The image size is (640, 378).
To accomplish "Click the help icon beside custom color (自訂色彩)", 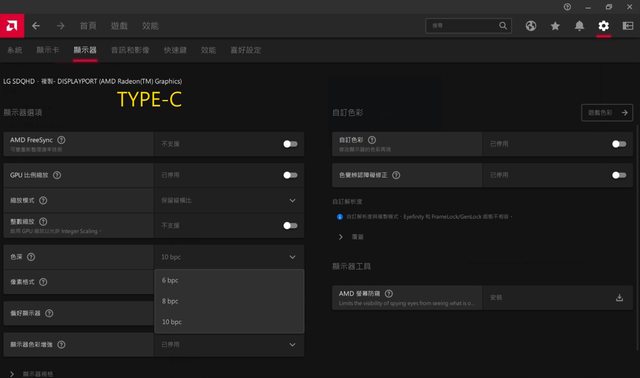I will [x=372, y=140].
